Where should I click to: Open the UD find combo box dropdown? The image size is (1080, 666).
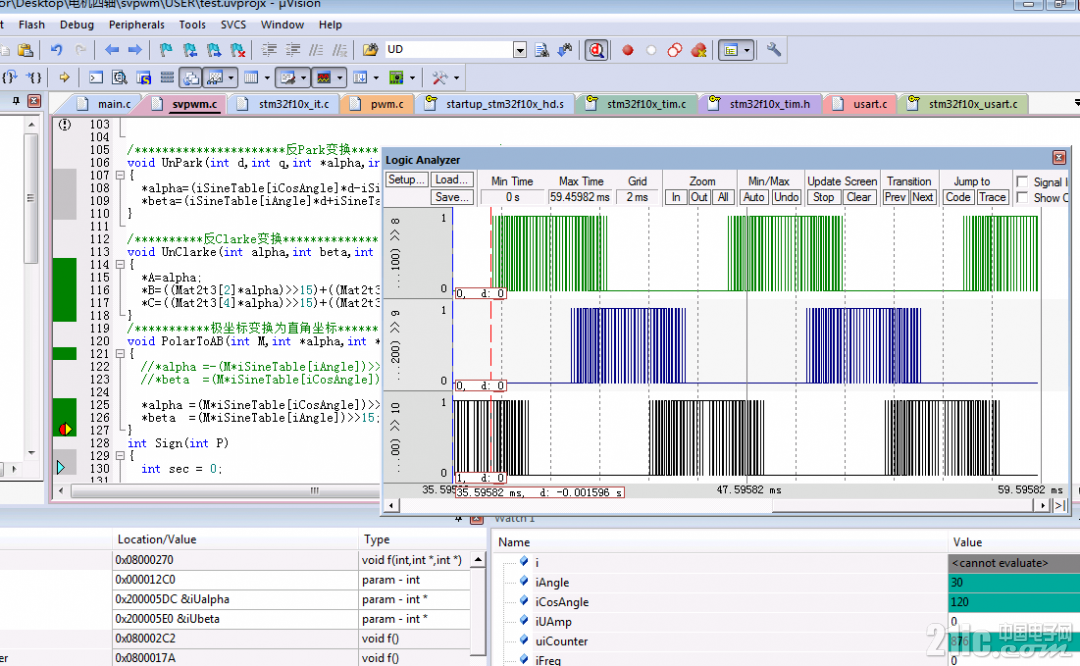pyautogui.click(x=520, y=50)
